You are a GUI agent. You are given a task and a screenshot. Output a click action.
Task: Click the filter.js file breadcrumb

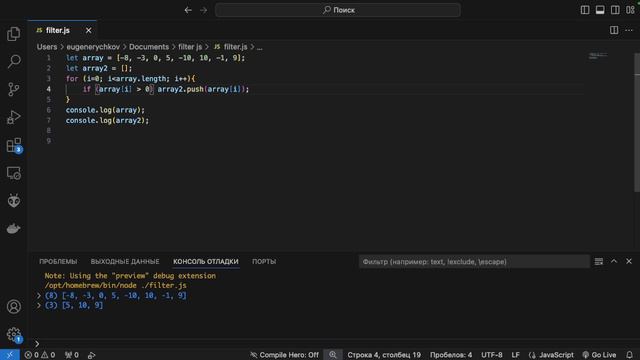pyautogui.click(x=231, y=47)
